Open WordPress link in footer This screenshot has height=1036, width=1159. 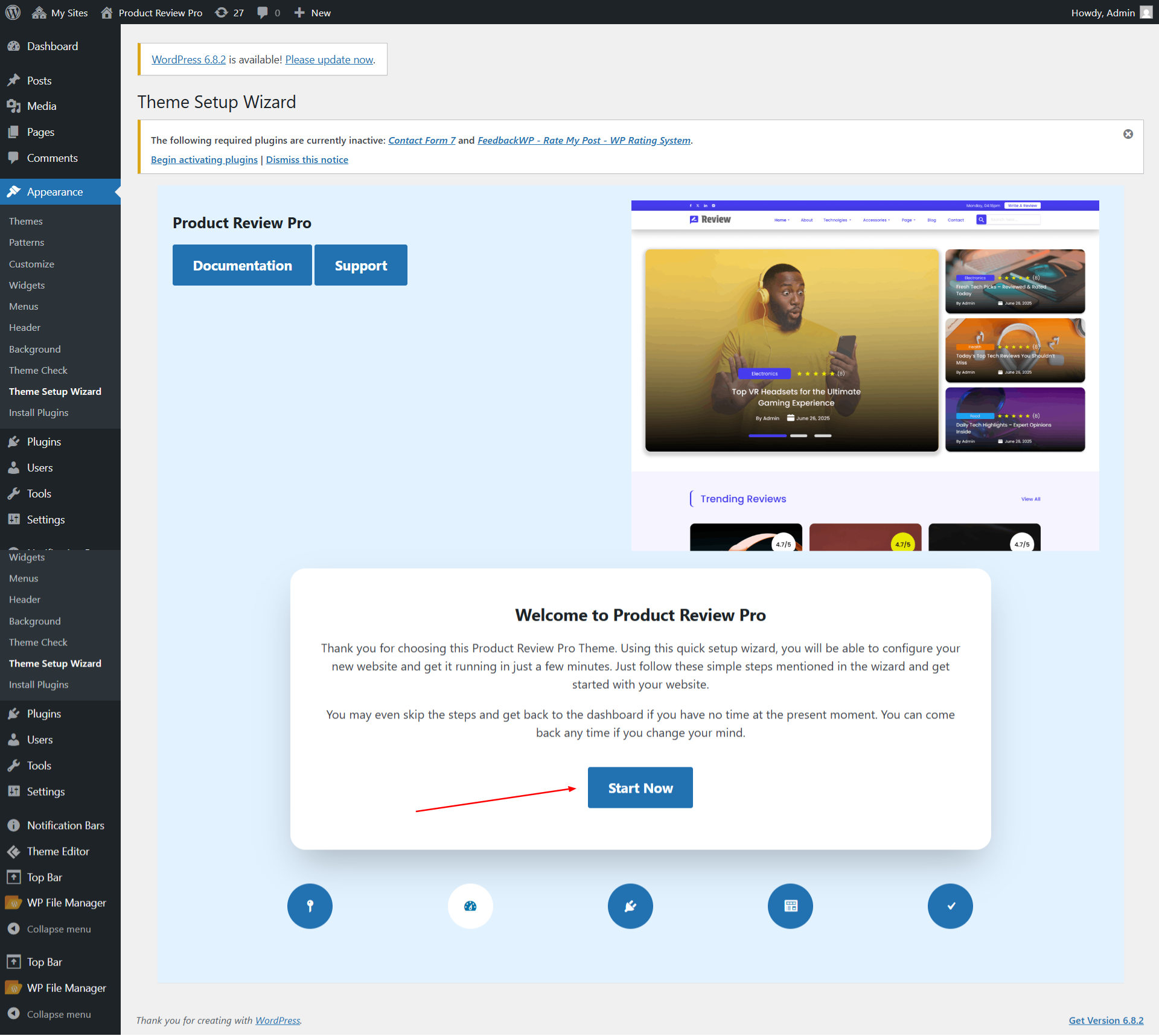click(x=278, y=1020)
